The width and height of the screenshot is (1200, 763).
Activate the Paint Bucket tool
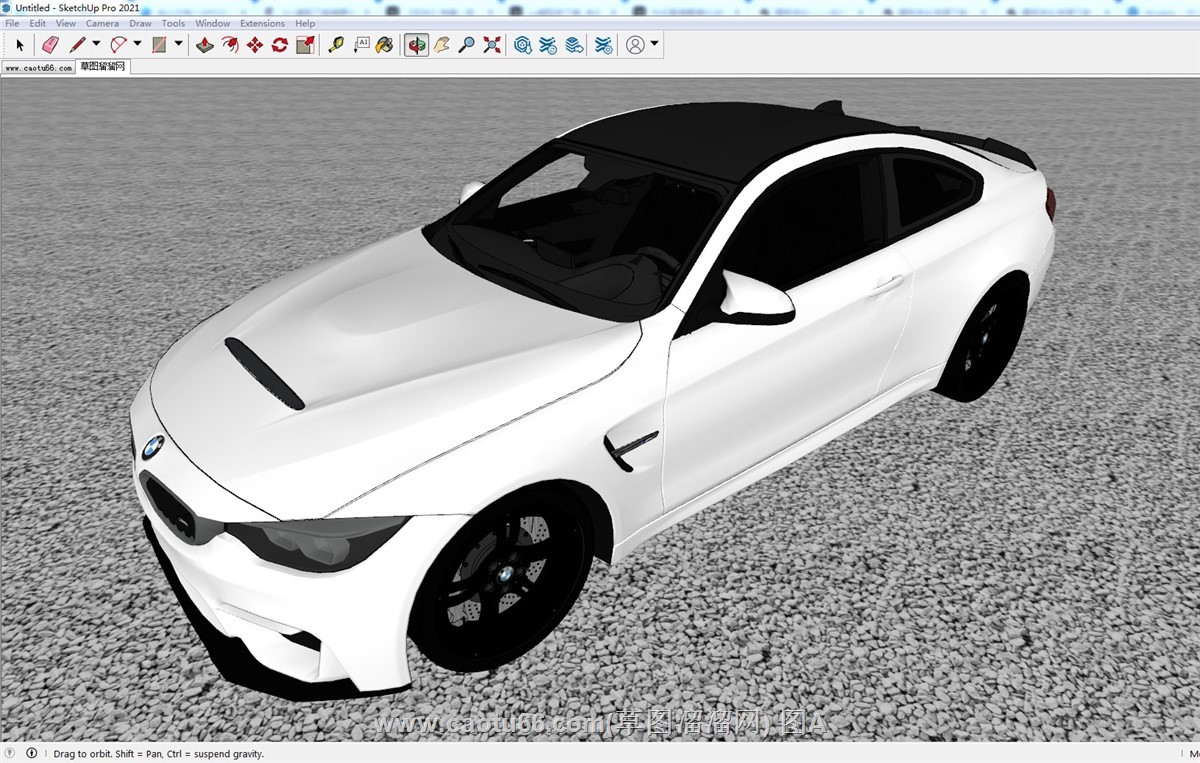click(x=385, y=45)
